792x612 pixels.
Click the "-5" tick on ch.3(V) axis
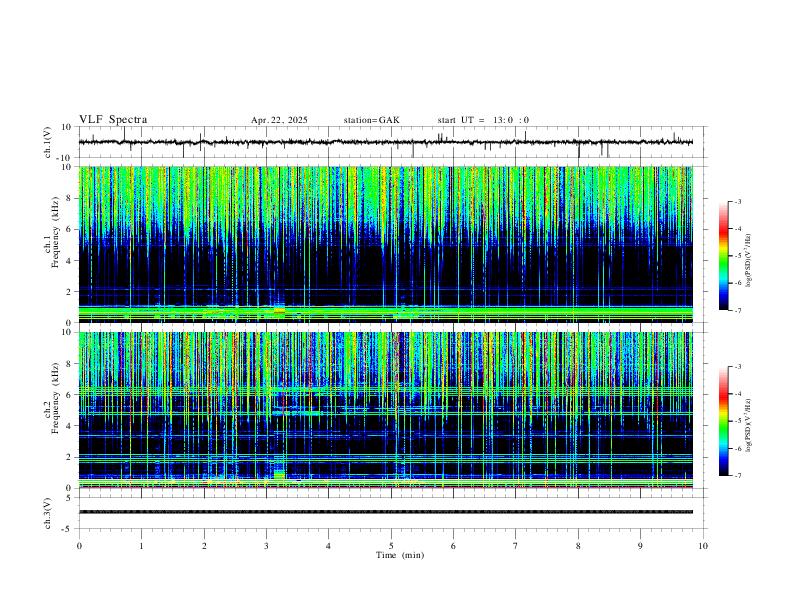point(68,529)
